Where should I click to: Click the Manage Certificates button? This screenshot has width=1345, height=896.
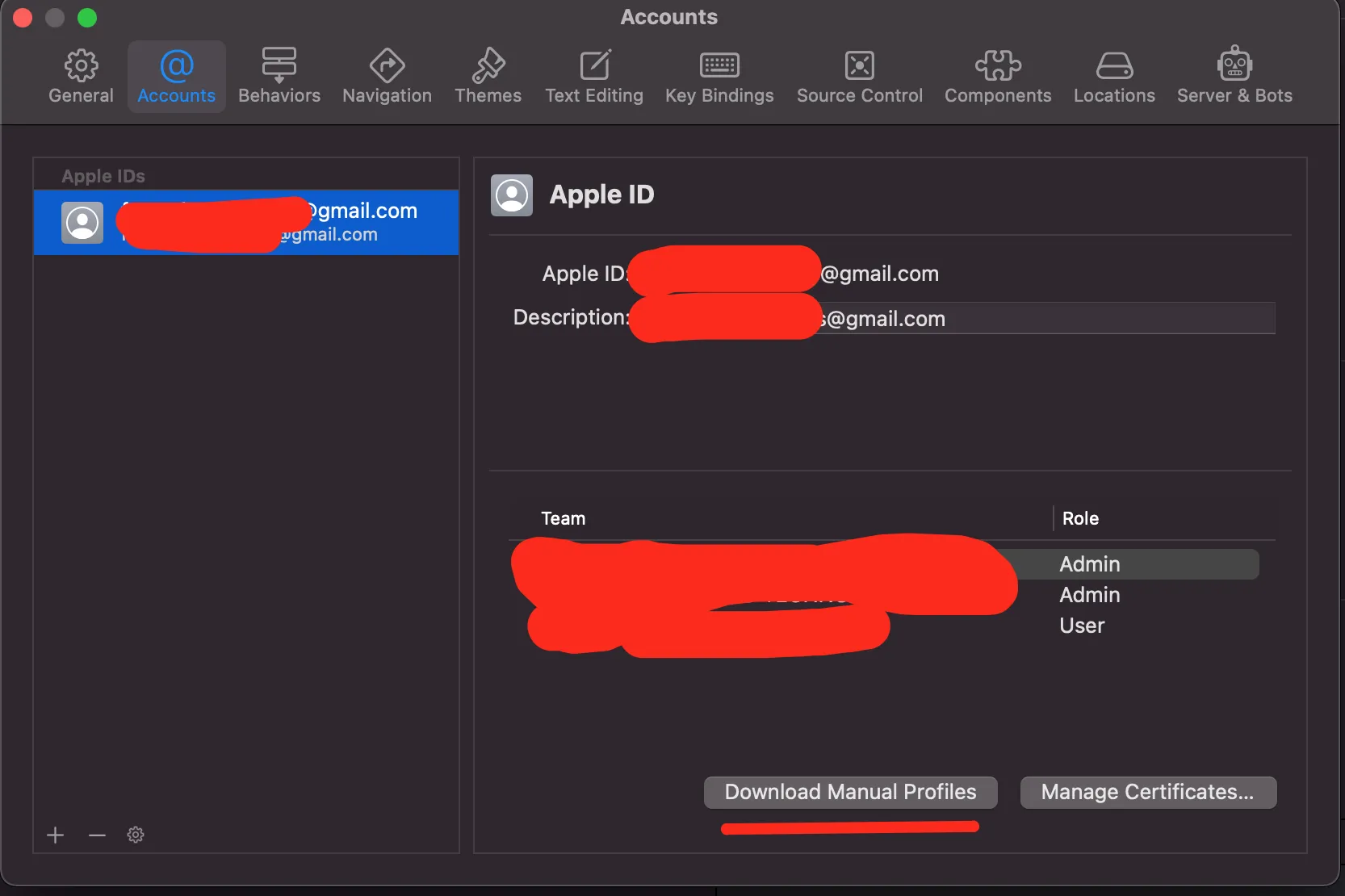click(1148, 792)
